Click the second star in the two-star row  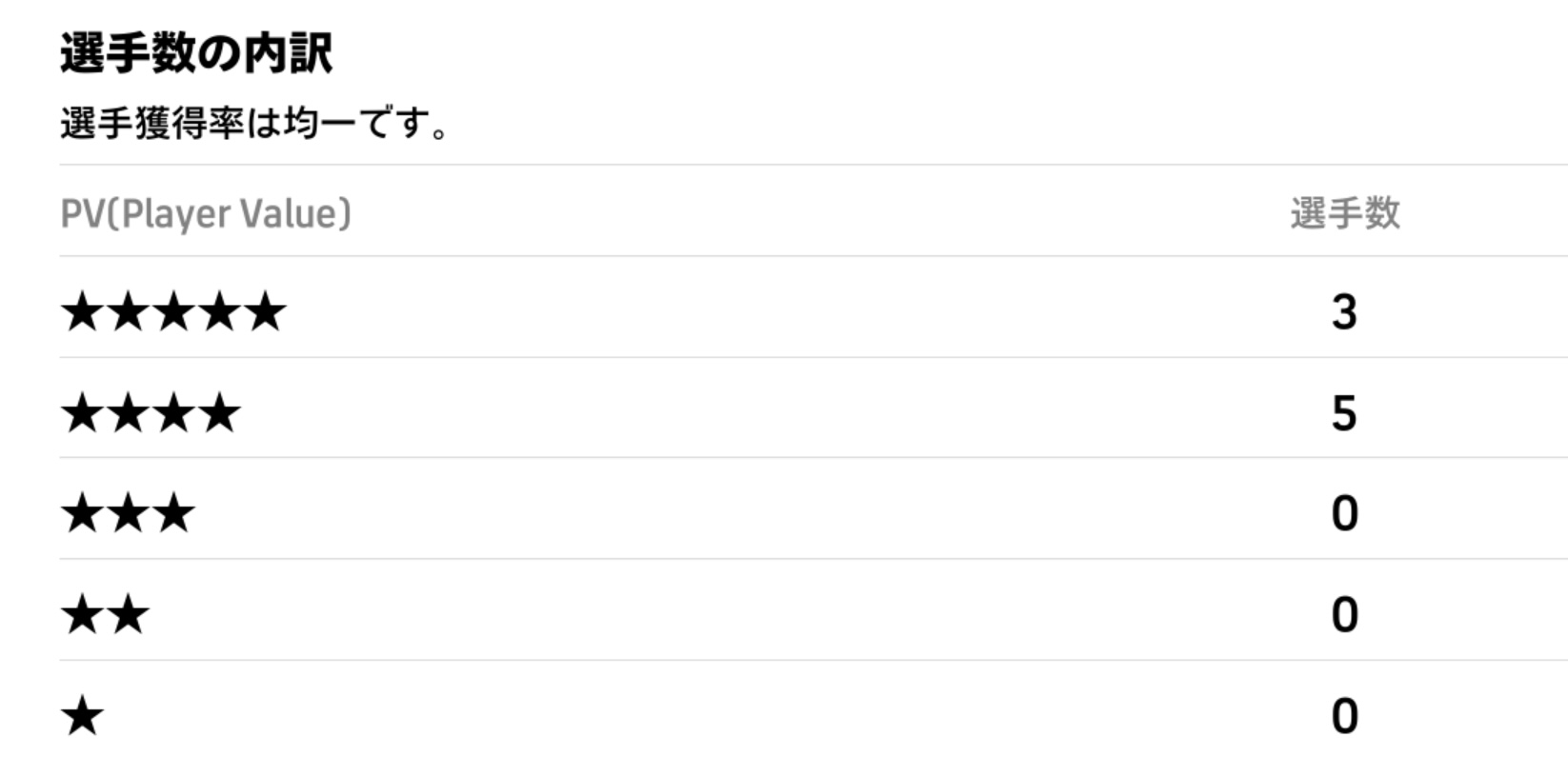coord(128,615)
